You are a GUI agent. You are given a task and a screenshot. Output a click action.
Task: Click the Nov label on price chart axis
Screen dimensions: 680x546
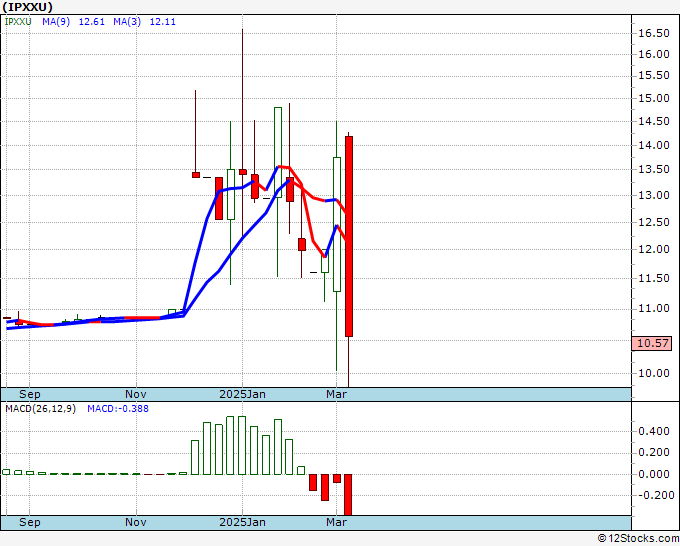click(136, 394)
